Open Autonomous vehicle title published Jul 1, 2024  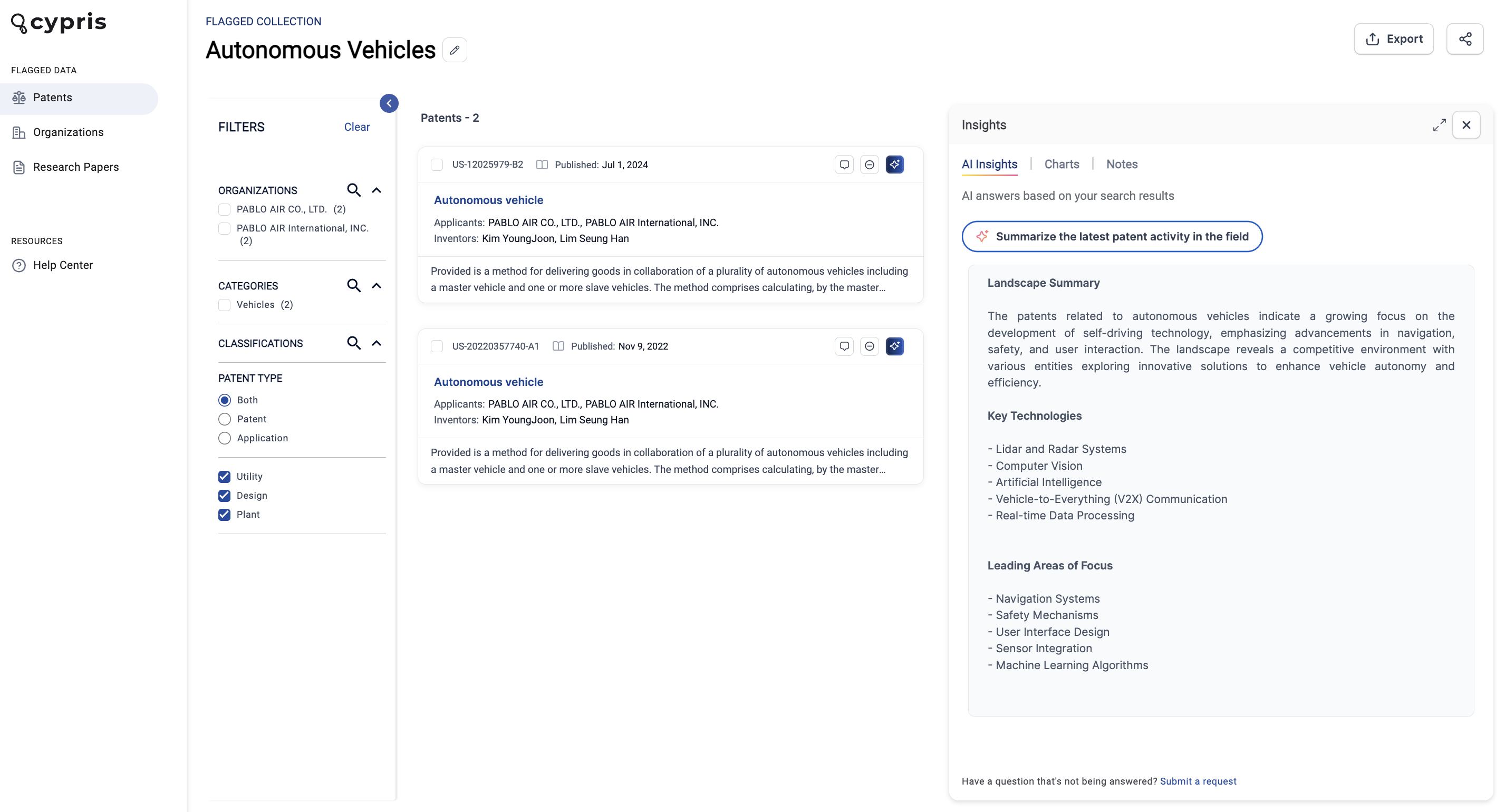(x=488, y=200)
